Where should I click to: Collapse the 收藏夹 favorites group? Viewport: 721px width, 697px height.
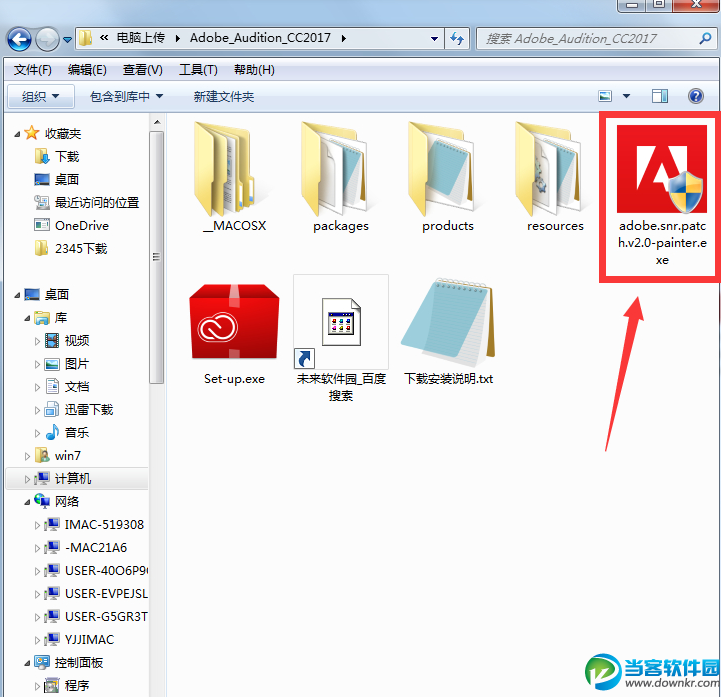tap(17, 134)
